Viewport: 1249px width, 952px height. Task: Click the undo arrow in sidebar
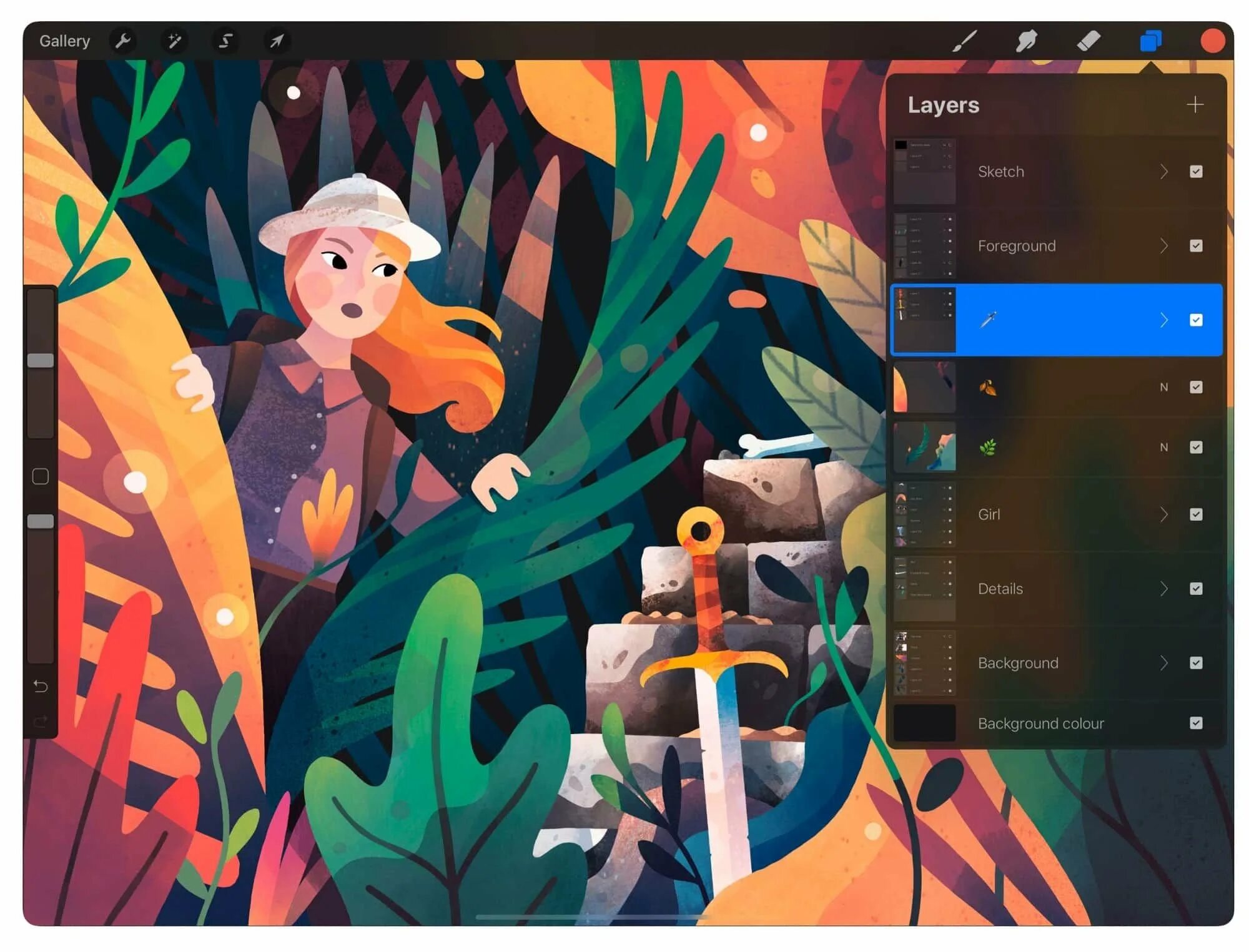pos(41,687)
